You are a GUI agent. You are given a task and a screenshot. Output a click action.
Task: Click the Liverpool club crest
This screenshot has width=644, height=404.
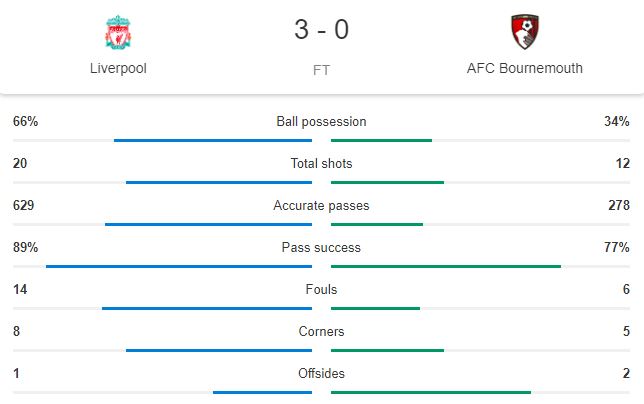point(118,32)
